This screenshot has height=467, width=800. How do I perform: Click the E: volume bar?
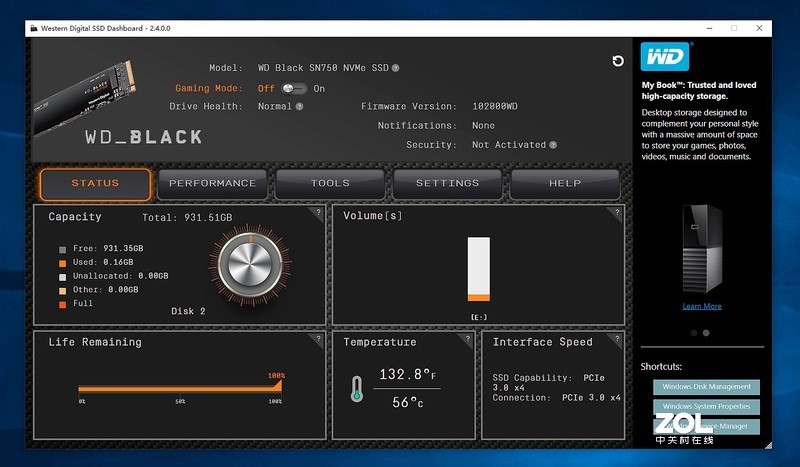[479, 270]
